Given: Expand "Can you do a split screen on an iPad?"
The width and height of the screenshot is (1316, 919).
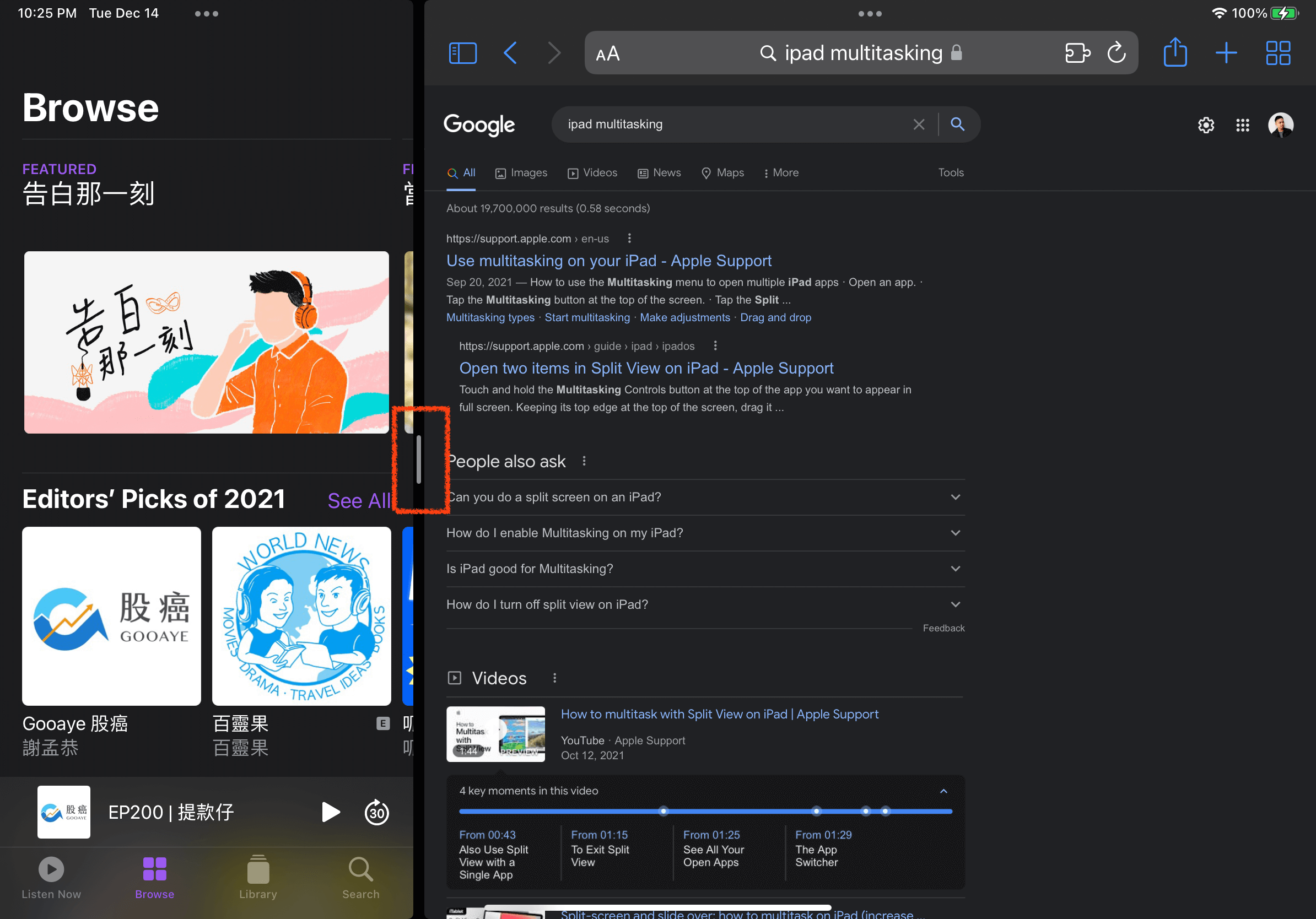Looking at the screenshot, I should coord(705,497).
